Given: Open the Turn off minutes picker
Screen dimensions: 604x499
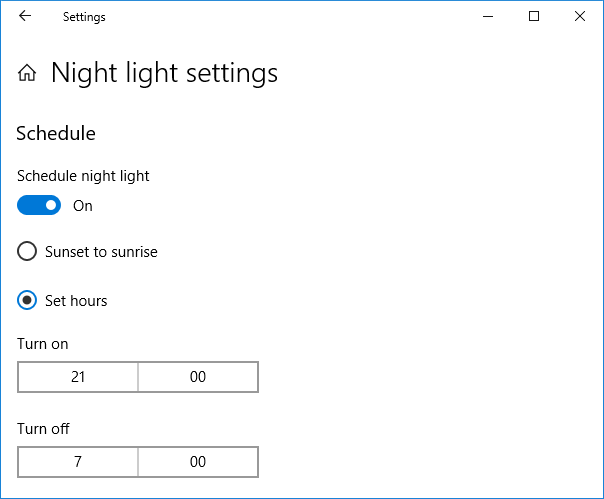Looking at the screenshot, I should click(x=198, y=462).
